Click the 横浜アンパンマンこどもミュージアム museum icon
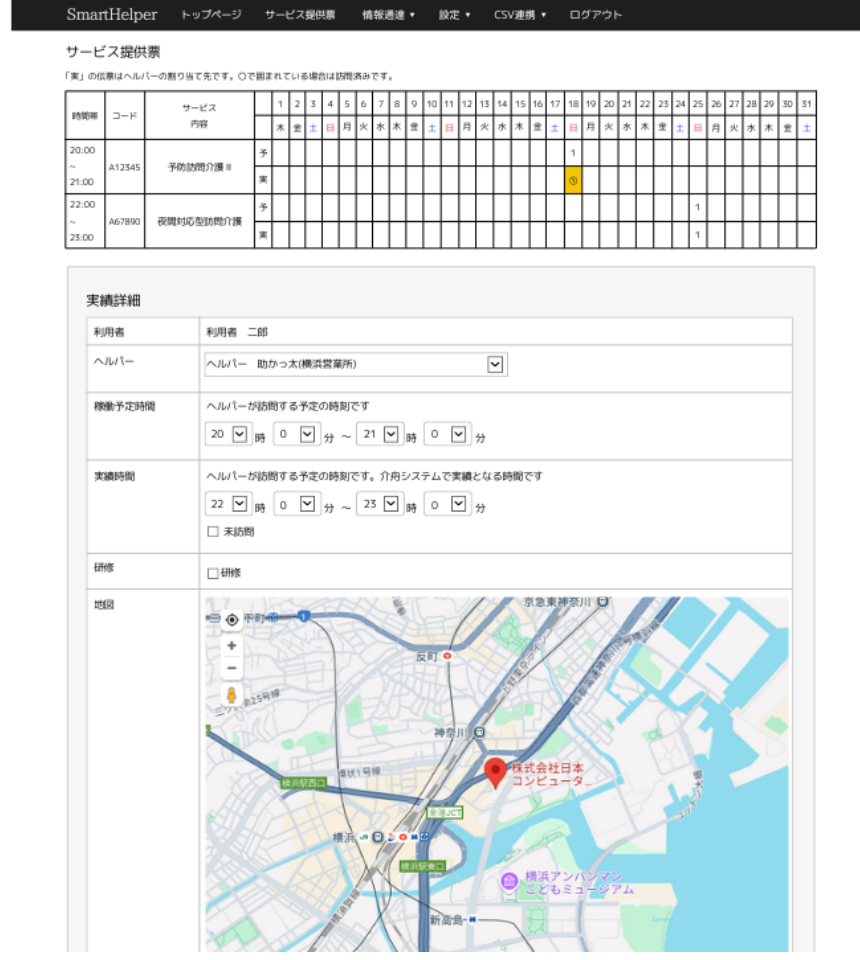 509,881
